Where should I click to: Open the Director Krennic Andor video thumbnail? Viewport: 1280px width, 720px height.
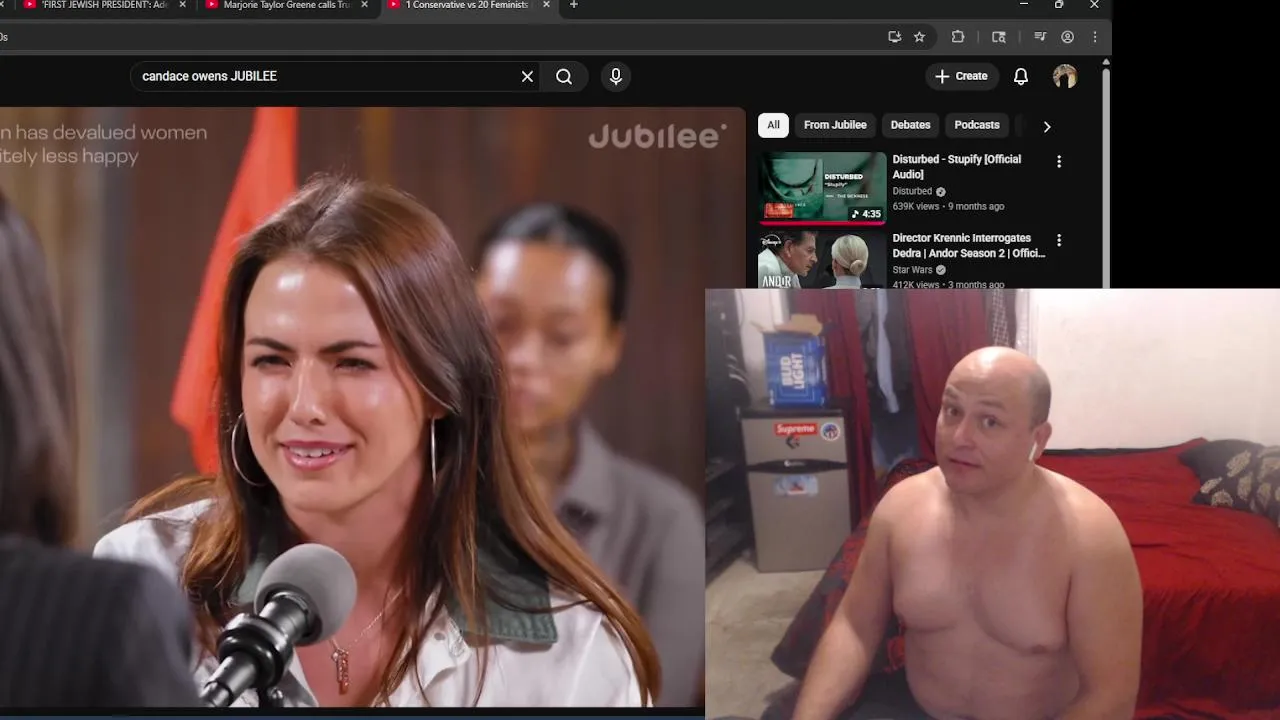pos(822,259)
